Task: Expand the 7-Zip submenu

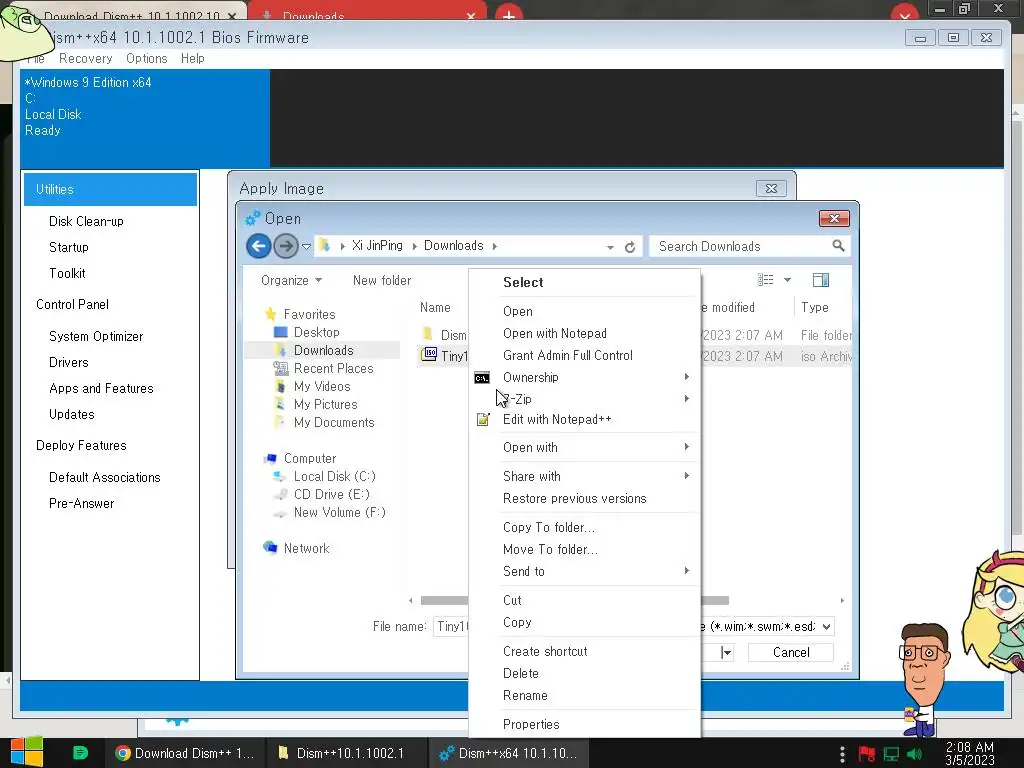Action: [x=686, y=398]
